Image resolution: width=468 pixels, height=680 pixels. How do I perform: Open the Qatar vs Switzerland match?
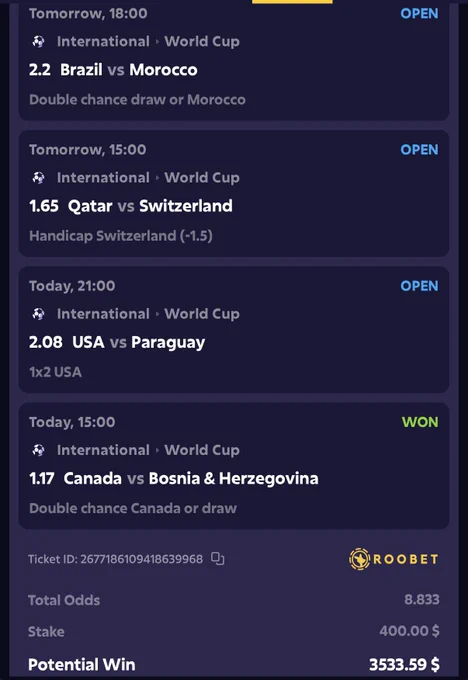tap(150, 206)
